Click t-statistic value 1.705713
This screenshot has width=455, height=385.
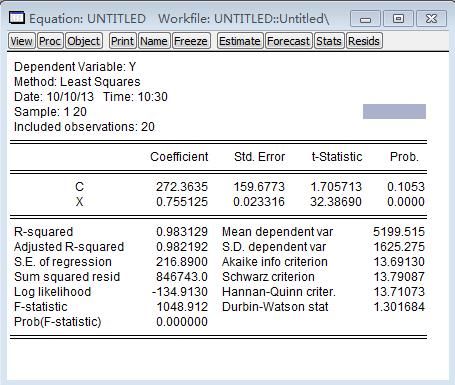(336, 187)
